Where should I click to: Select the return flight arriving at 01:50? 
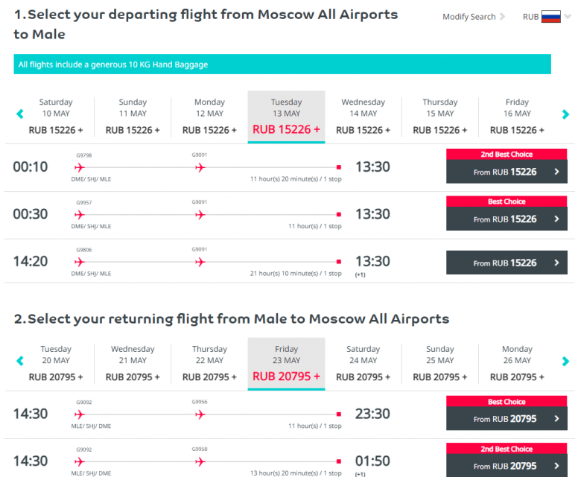click(507, 466)
